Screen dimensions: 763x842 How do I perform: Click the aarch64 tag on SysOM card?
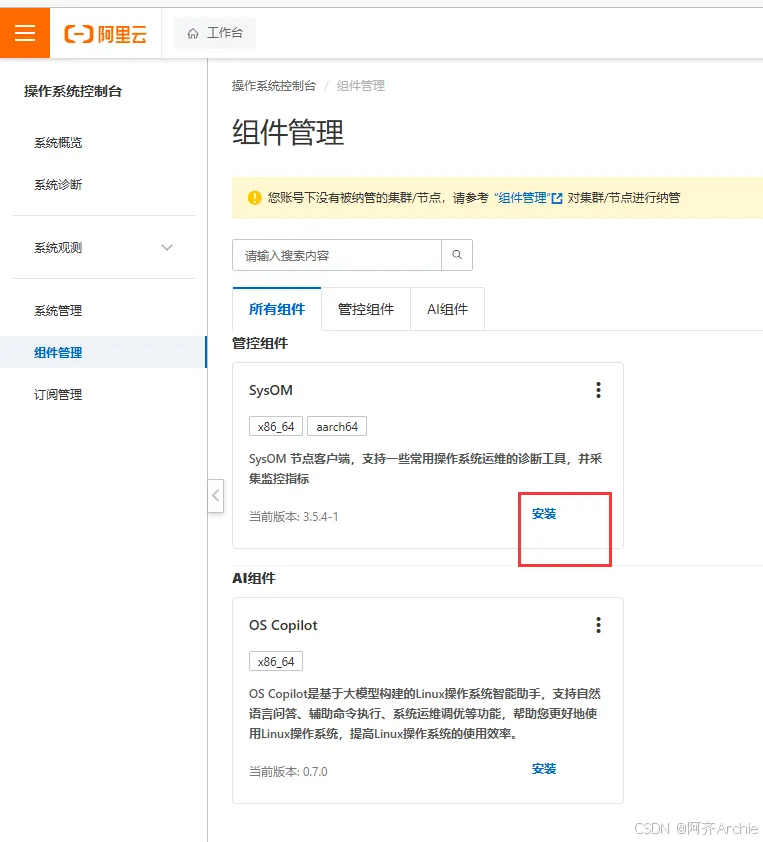[x=337, y=426]
